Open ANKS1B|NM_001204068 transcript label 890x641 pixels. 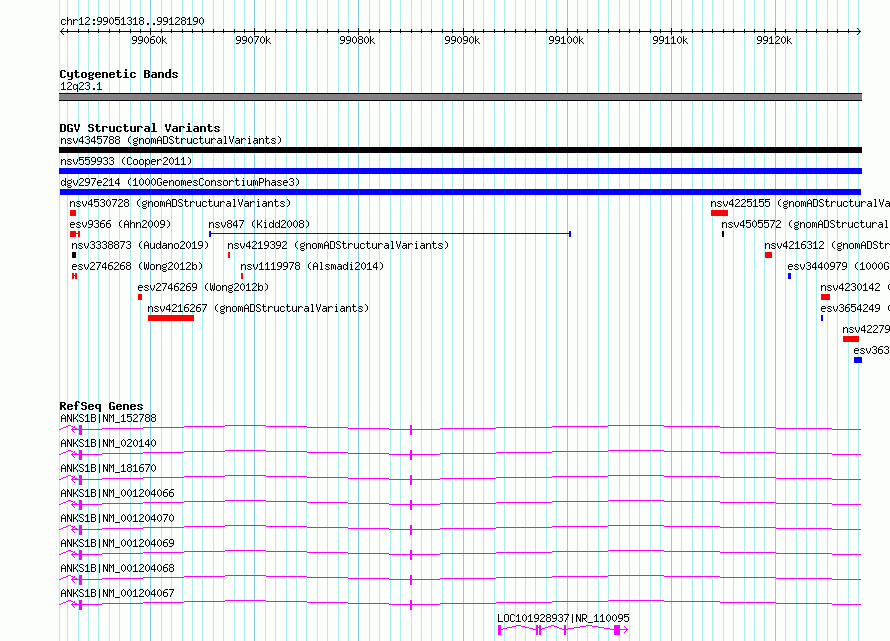coord(117,568)
